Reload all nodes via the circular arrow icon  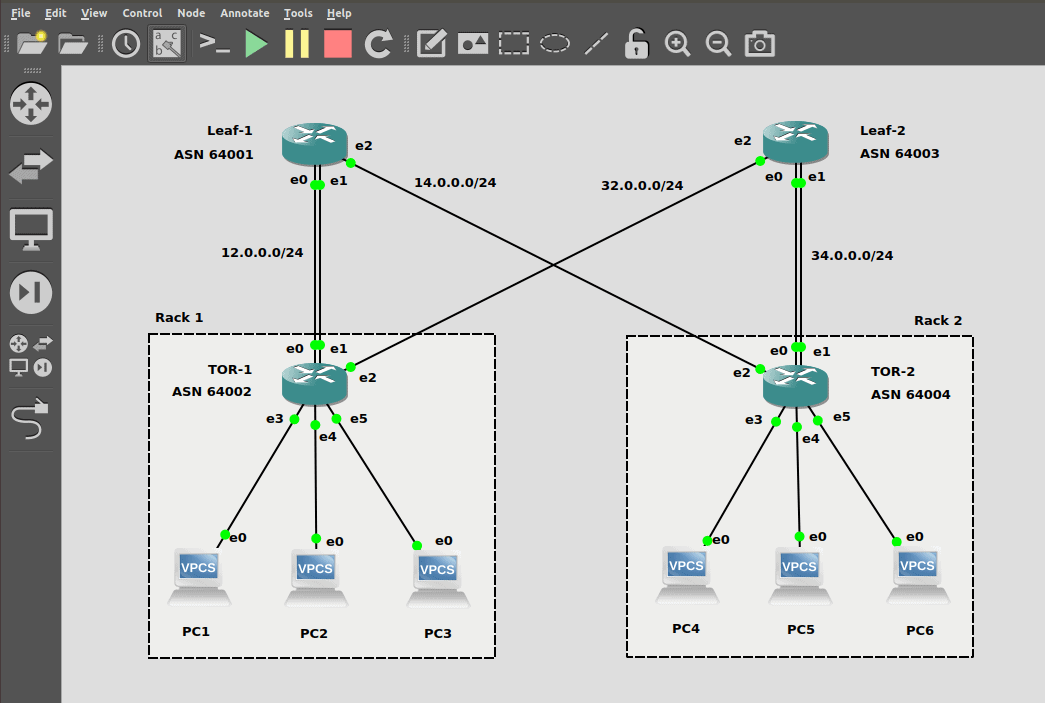378,43
